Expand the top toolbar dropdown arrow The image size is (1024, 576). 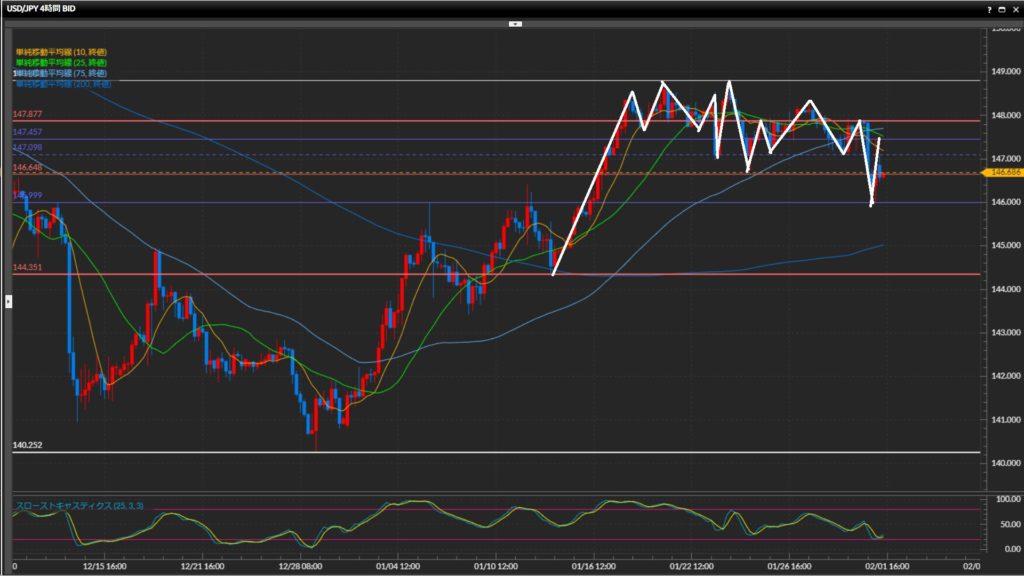515,22
